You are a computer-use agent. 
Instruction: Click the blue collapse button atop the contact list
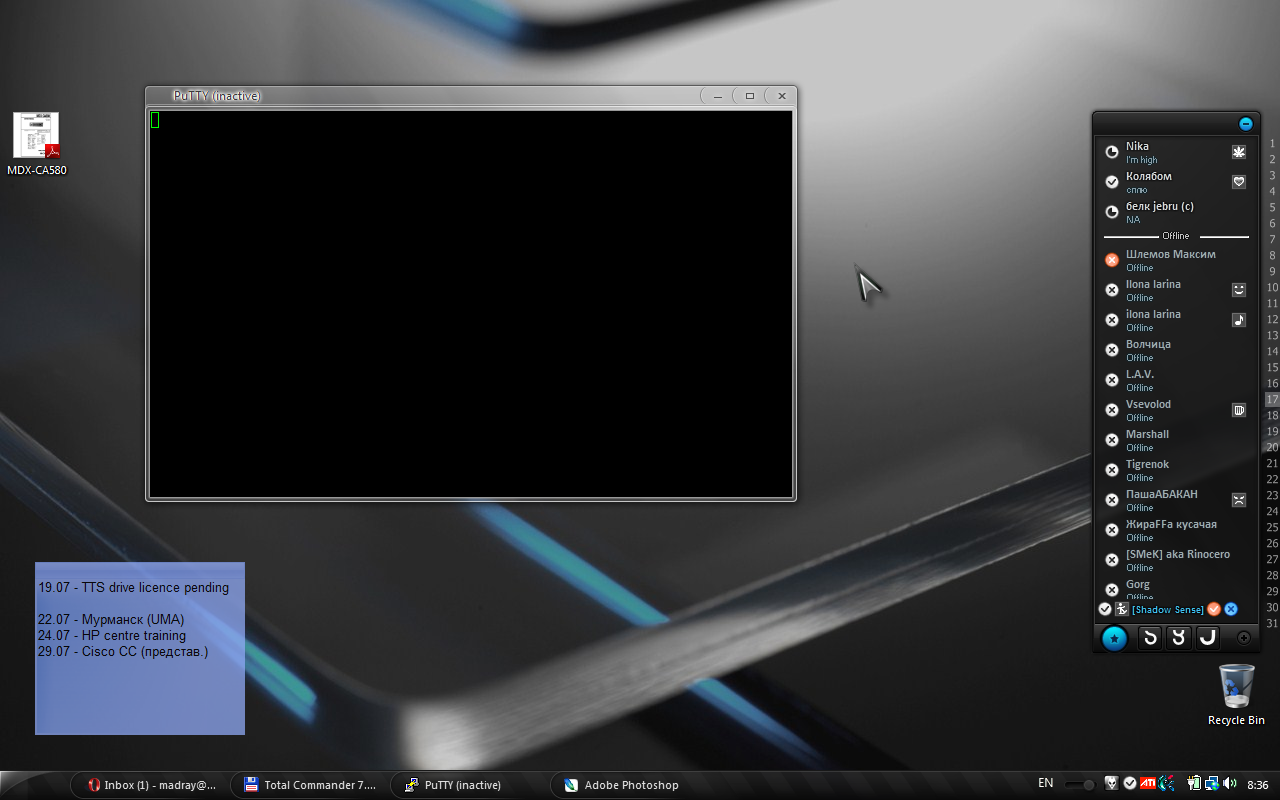click(1245, 124)
